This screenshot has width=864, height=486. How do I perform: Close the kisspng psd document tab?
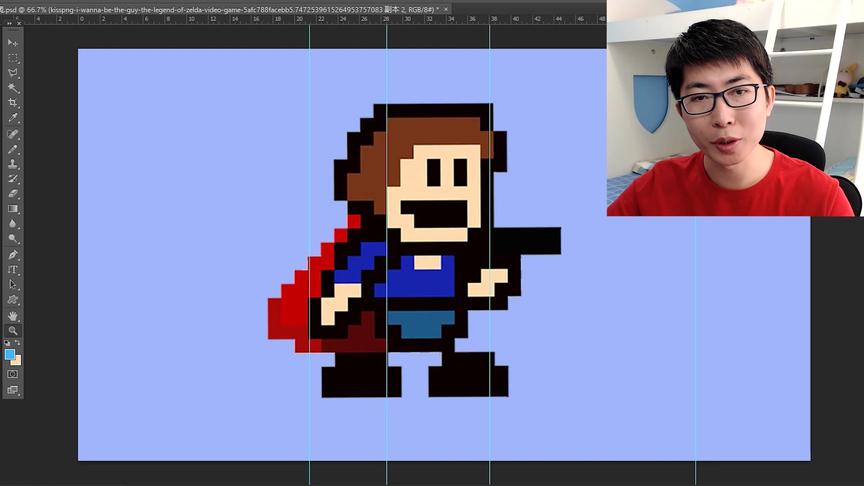446,9
